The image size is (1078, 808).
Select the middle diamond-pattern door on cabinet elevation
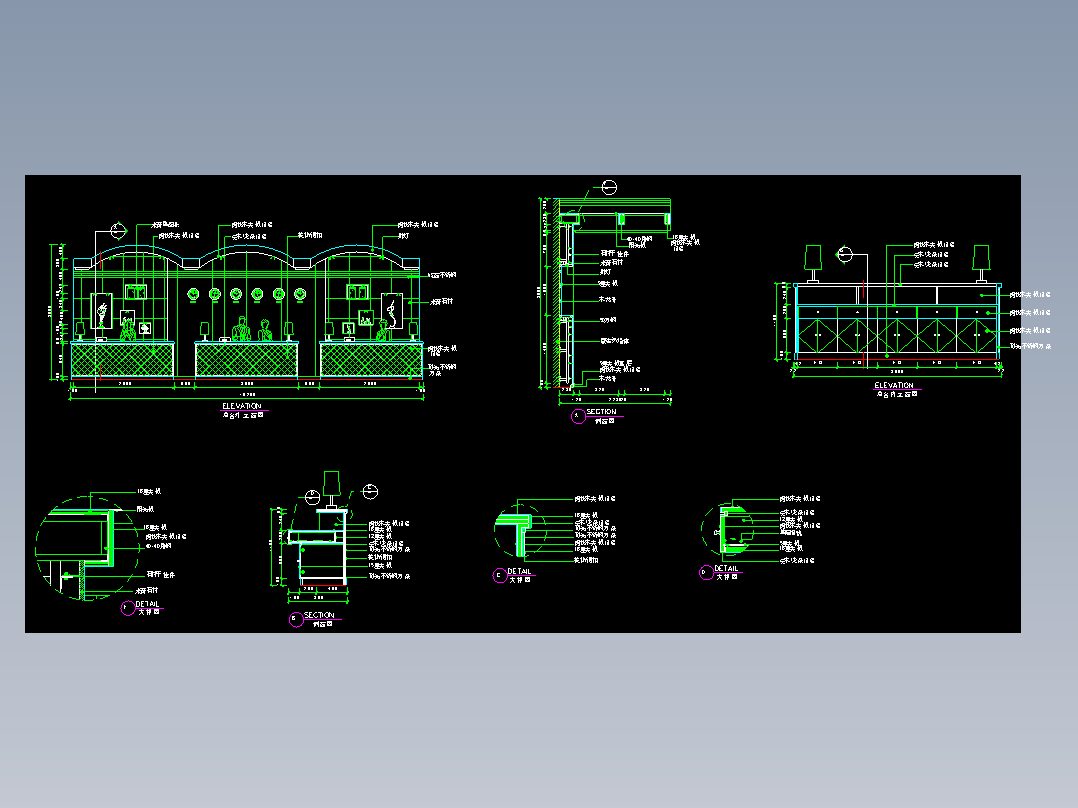point(897,336)
